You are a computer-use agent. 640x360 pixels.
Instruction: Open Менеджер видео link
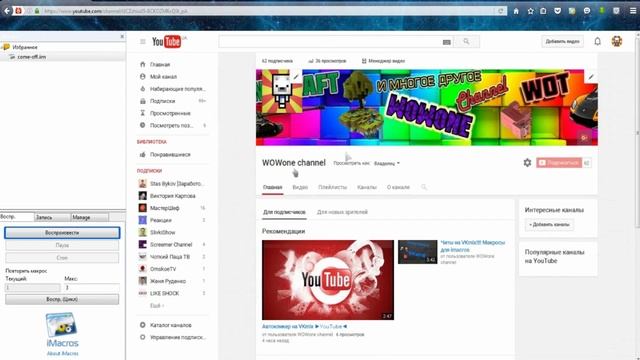coord(383,61)
